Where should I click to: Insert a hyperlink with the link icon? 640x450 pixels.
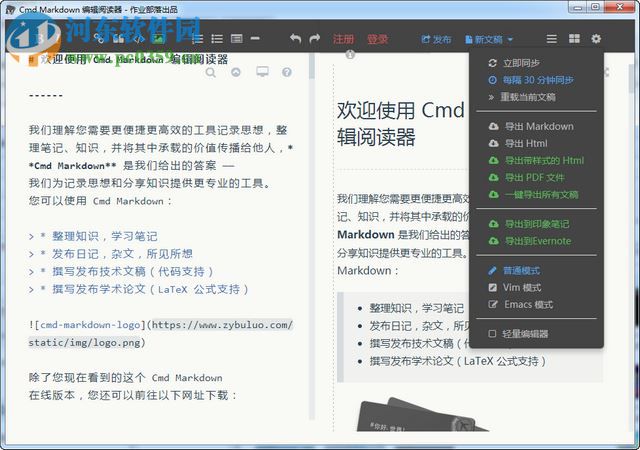(x=98, y=39)
